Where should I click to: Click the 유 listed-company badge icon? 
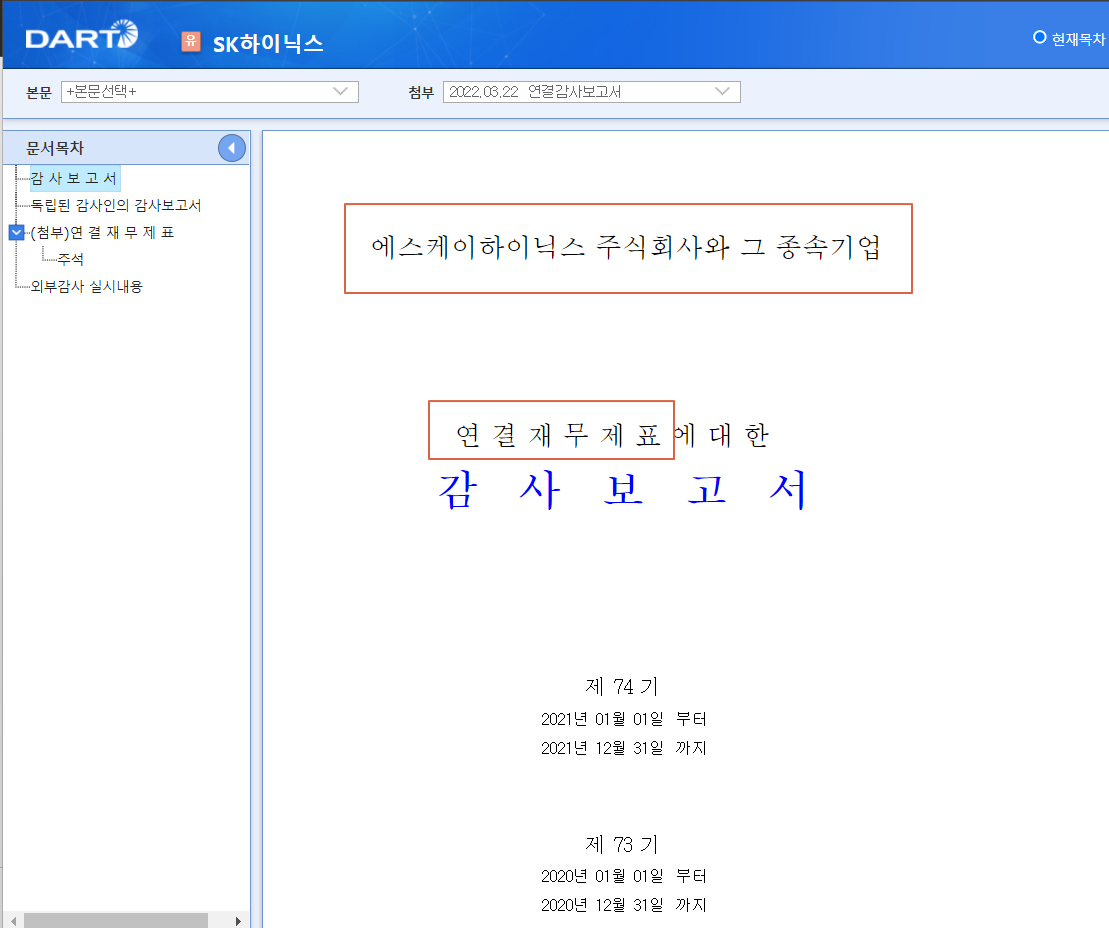[x=190, y=43]
